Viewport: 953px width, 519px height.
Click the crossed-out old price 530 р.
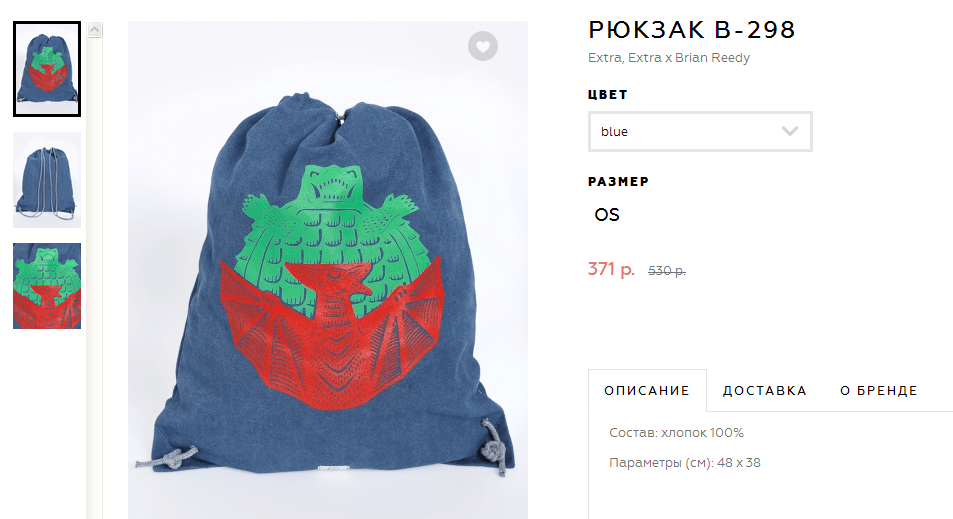point(667,271)
